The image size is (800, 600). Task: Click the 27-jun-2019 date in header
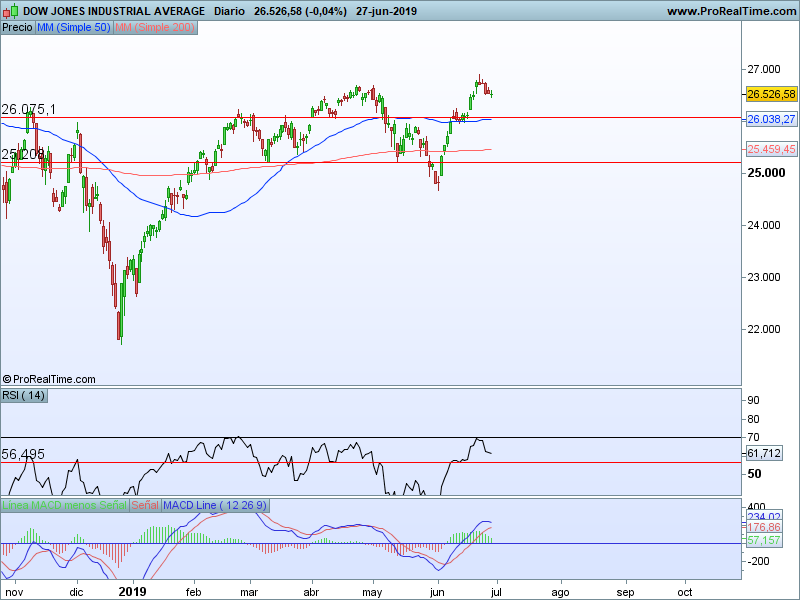pyautogui.click(x=386, y=11)
